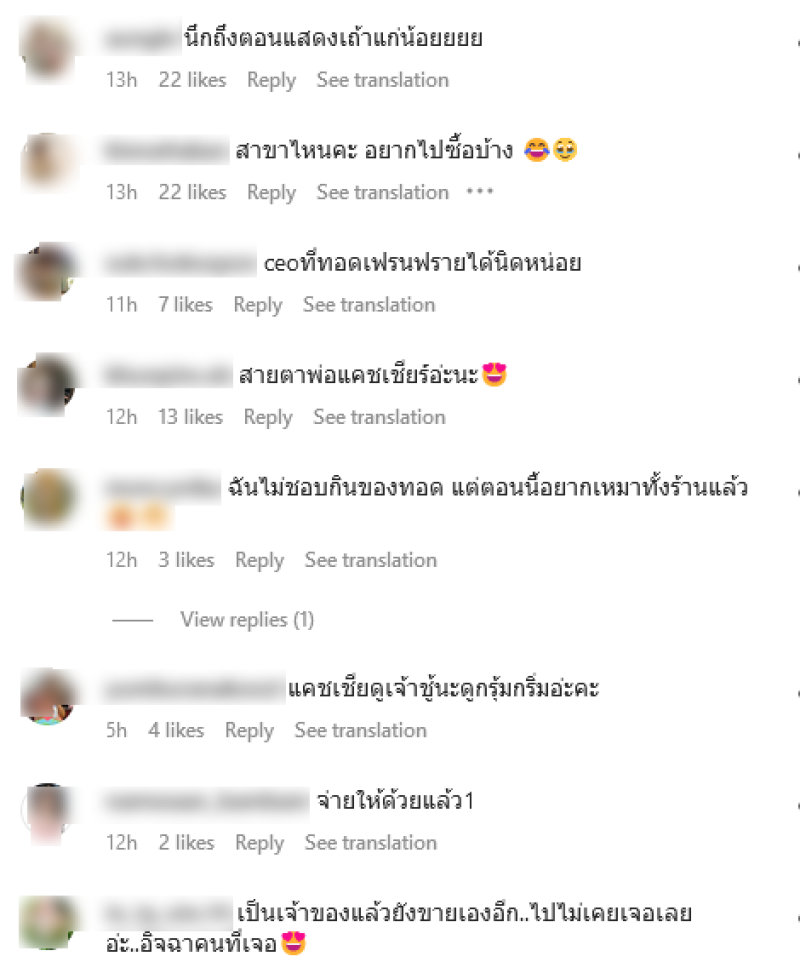View the 7 likes list

point(185,304)
